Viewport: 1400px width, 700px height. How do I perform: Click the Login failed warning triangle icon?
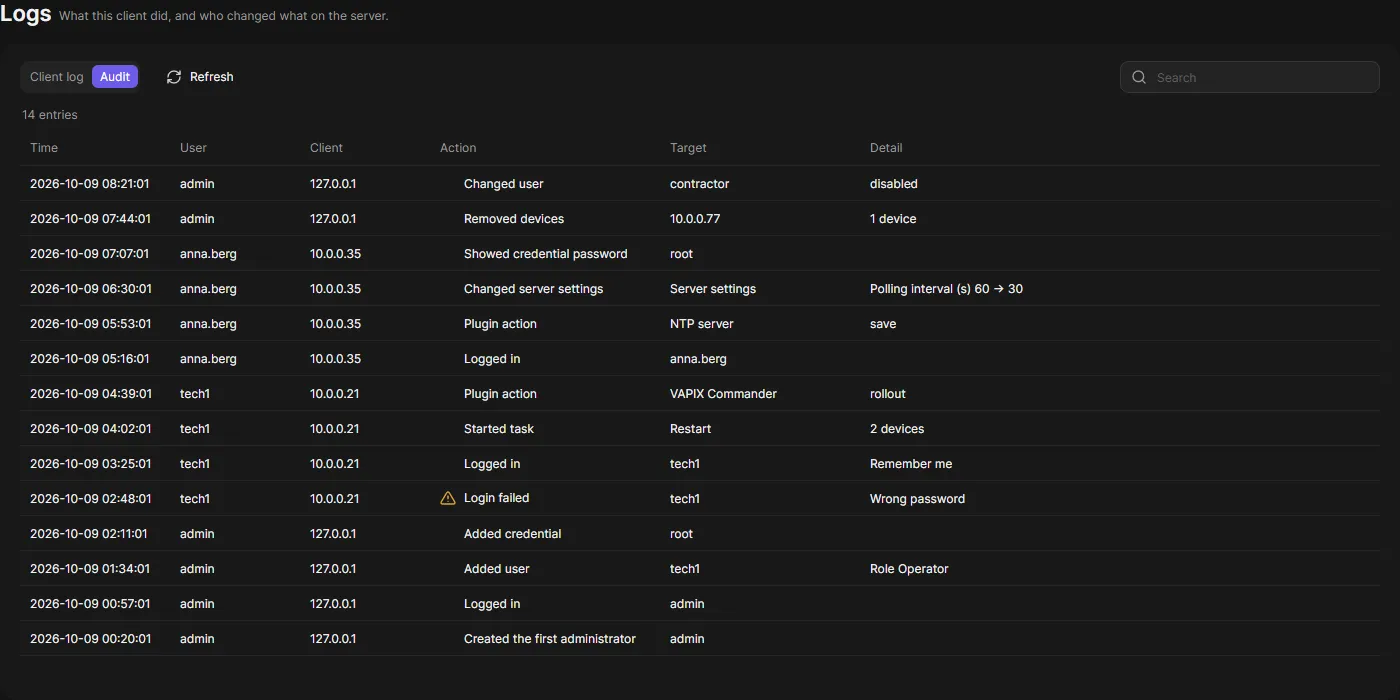(448, 498)
